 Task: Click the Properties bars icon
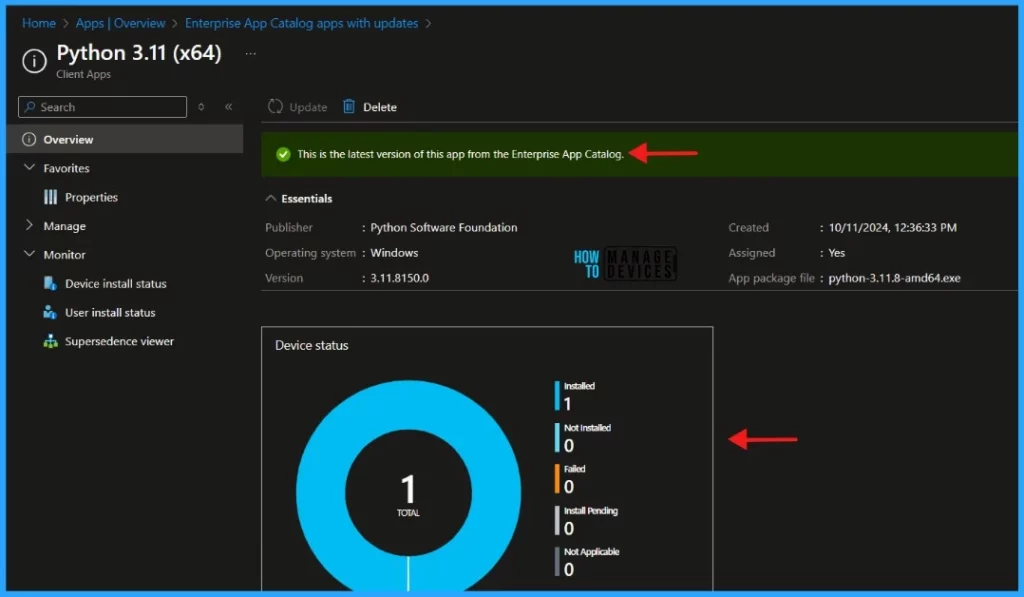50,197
